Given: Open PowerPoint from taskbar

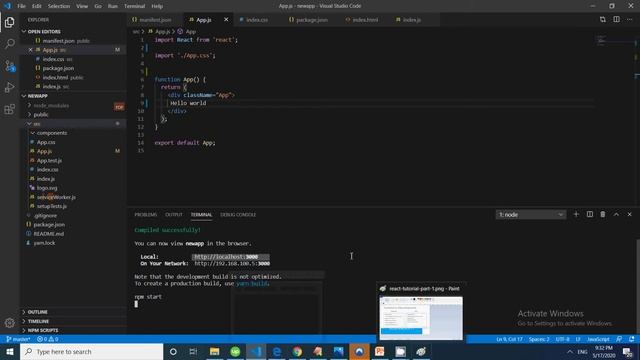Looking at the screenshot, I should coord(380,351).
